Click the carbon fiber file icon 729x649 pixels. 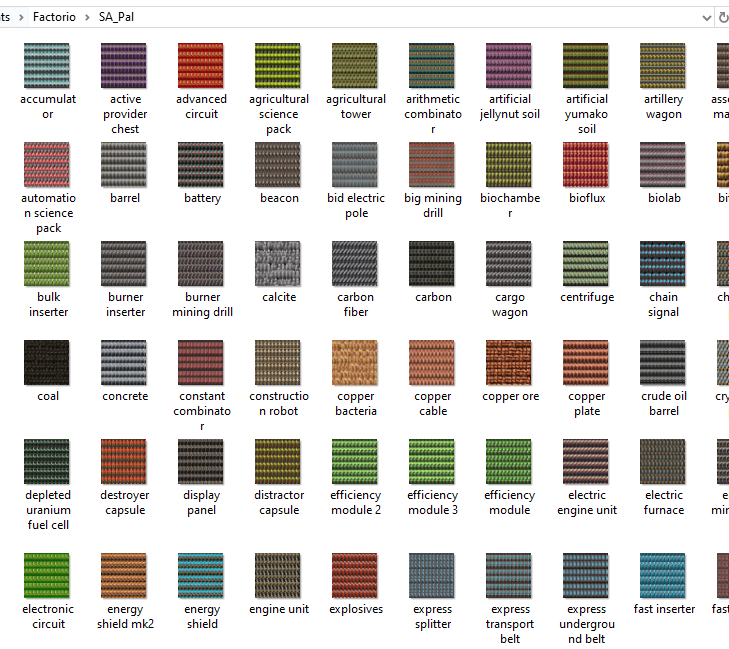pyautogui.click(x=355, y=264)
